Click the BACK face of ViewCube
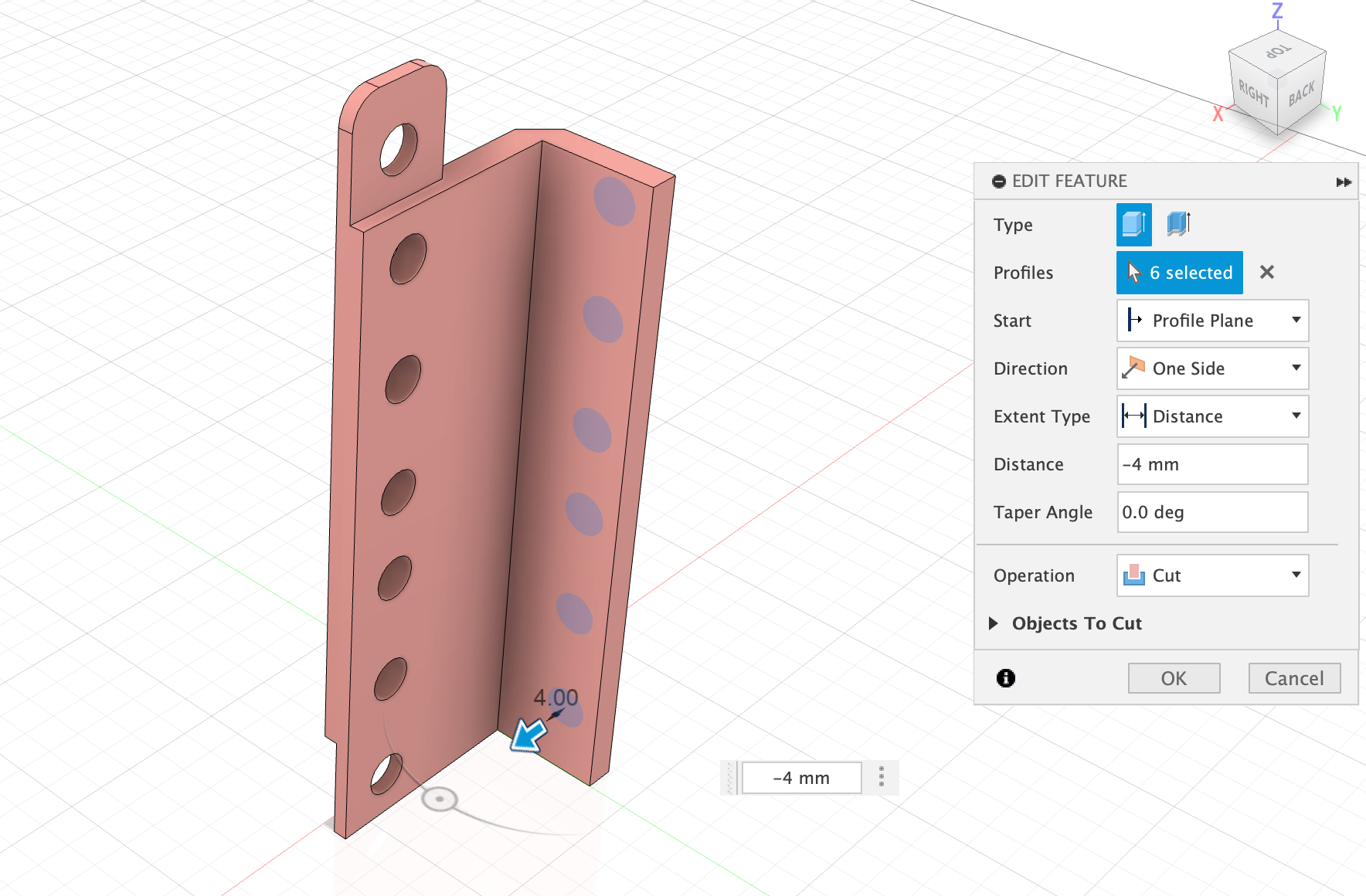 click(1301, 94)
